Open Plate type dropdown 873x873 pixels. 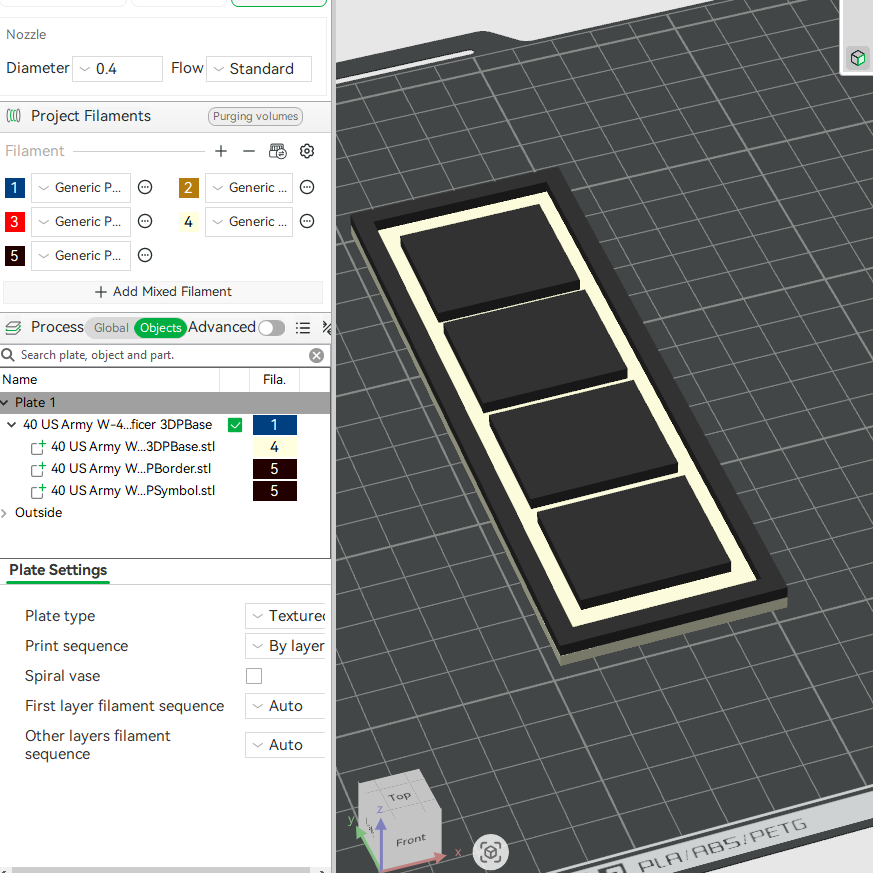coord(286,616)
